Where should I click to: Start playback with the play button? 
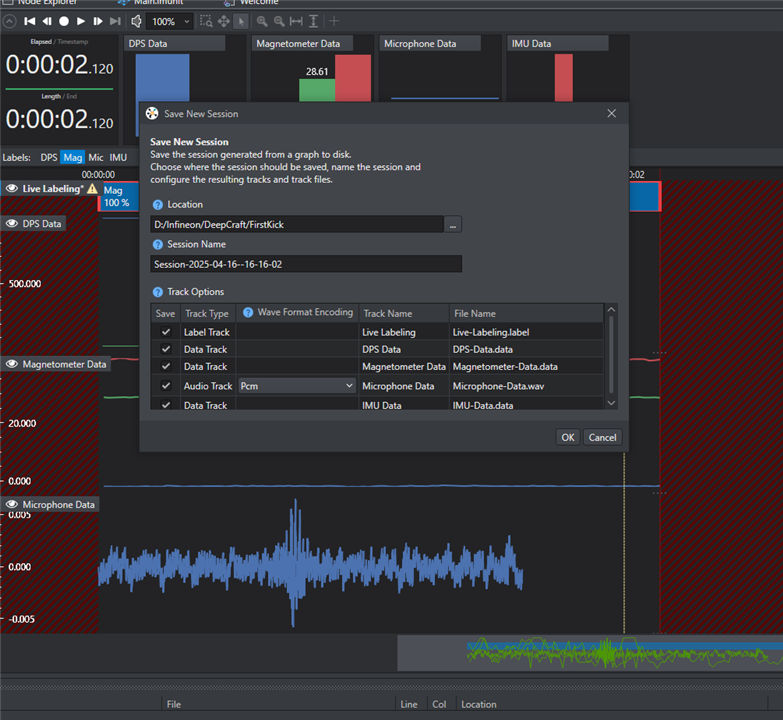(81, 21)
